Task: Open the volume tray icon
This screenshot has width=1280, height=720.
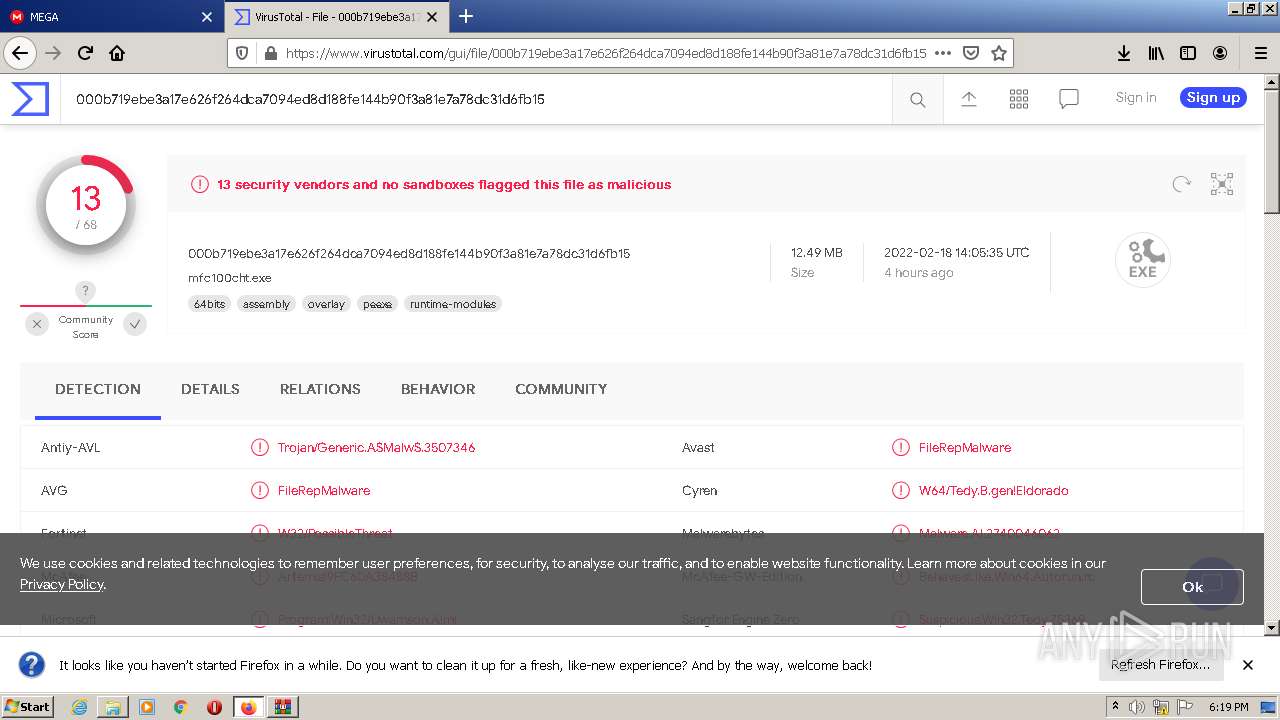Action: pyautogui.click(x=1137, y=707)
